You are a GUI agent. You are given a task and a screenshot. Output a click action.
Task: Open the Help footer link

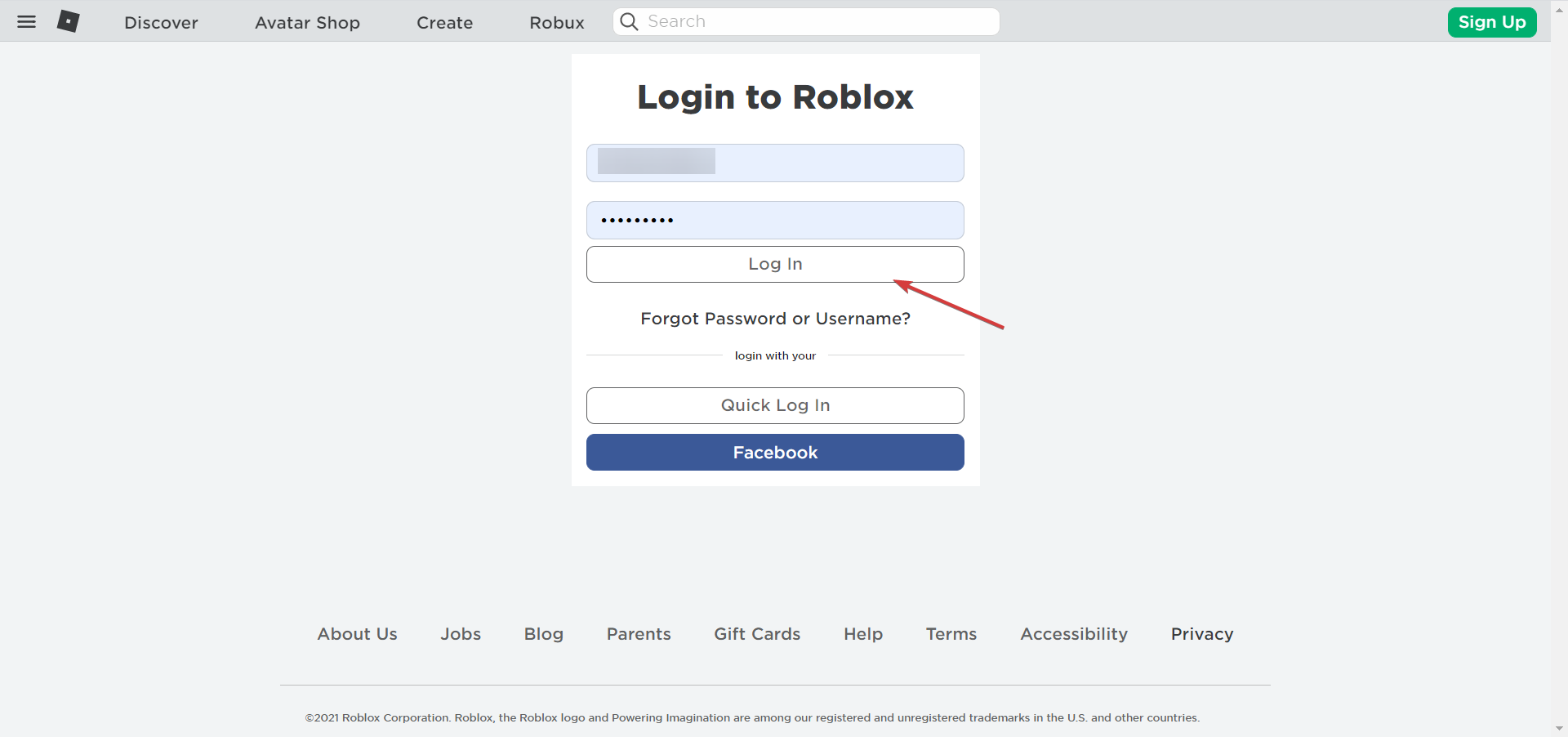[x=863, y=634]
